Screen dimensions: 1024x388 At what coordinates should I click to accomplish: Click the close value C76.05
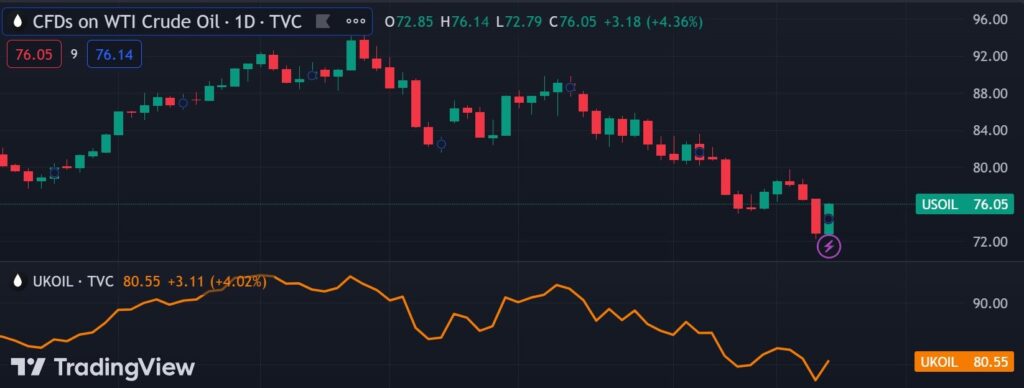click(x=573, y=22)
